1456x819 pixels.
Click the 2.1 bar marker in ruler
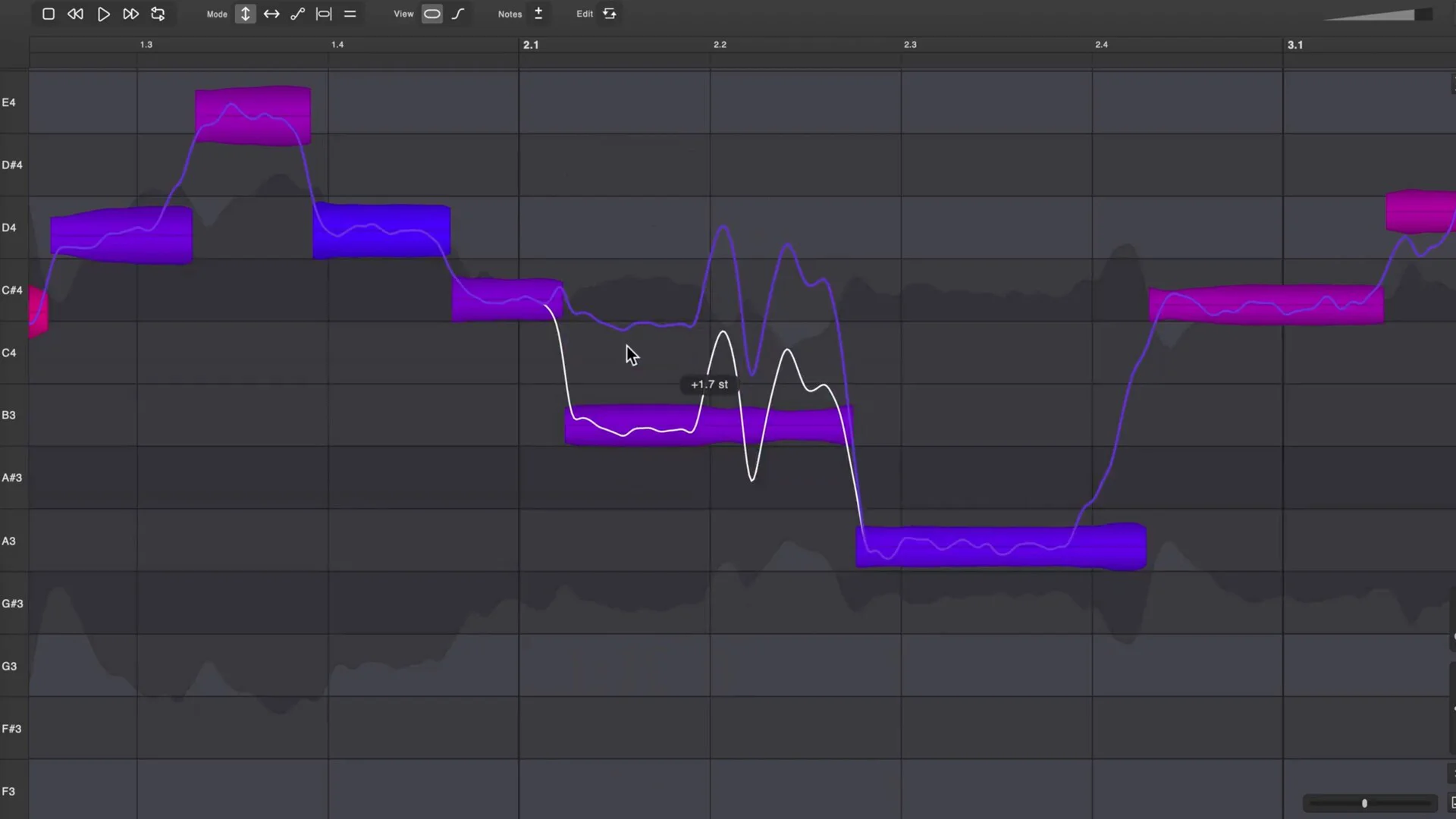pos(531,45)
